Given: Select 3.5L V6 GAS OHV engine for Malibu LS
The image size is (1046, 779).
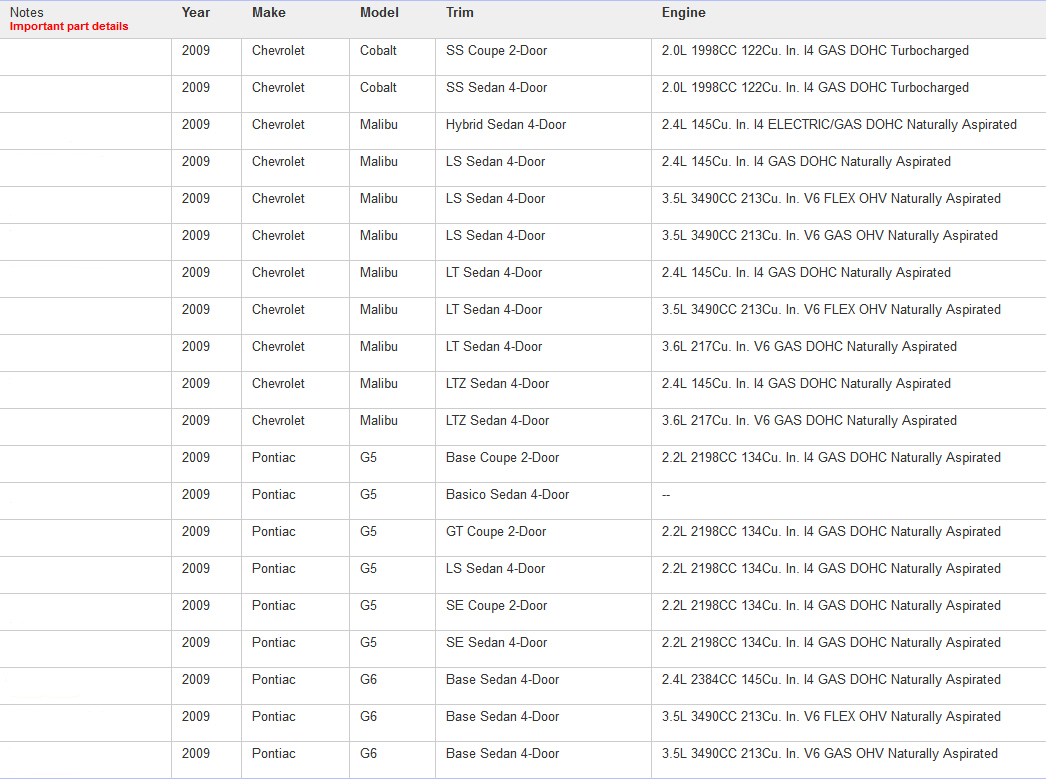Looking at the screenshot, I should [x=830, y=235].
